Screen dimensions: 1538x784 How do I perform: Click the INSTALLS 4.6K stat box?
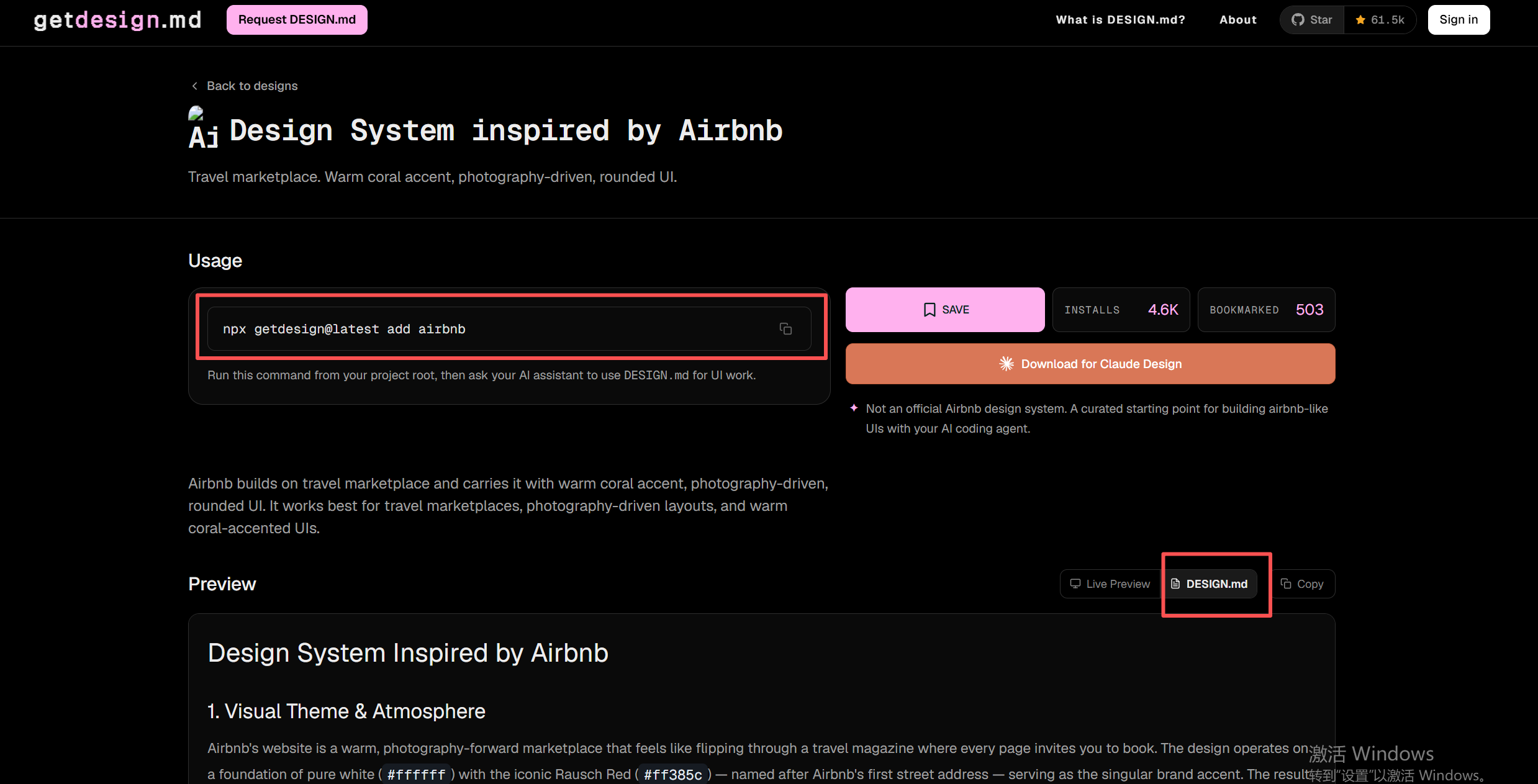tap(1121, 310)
